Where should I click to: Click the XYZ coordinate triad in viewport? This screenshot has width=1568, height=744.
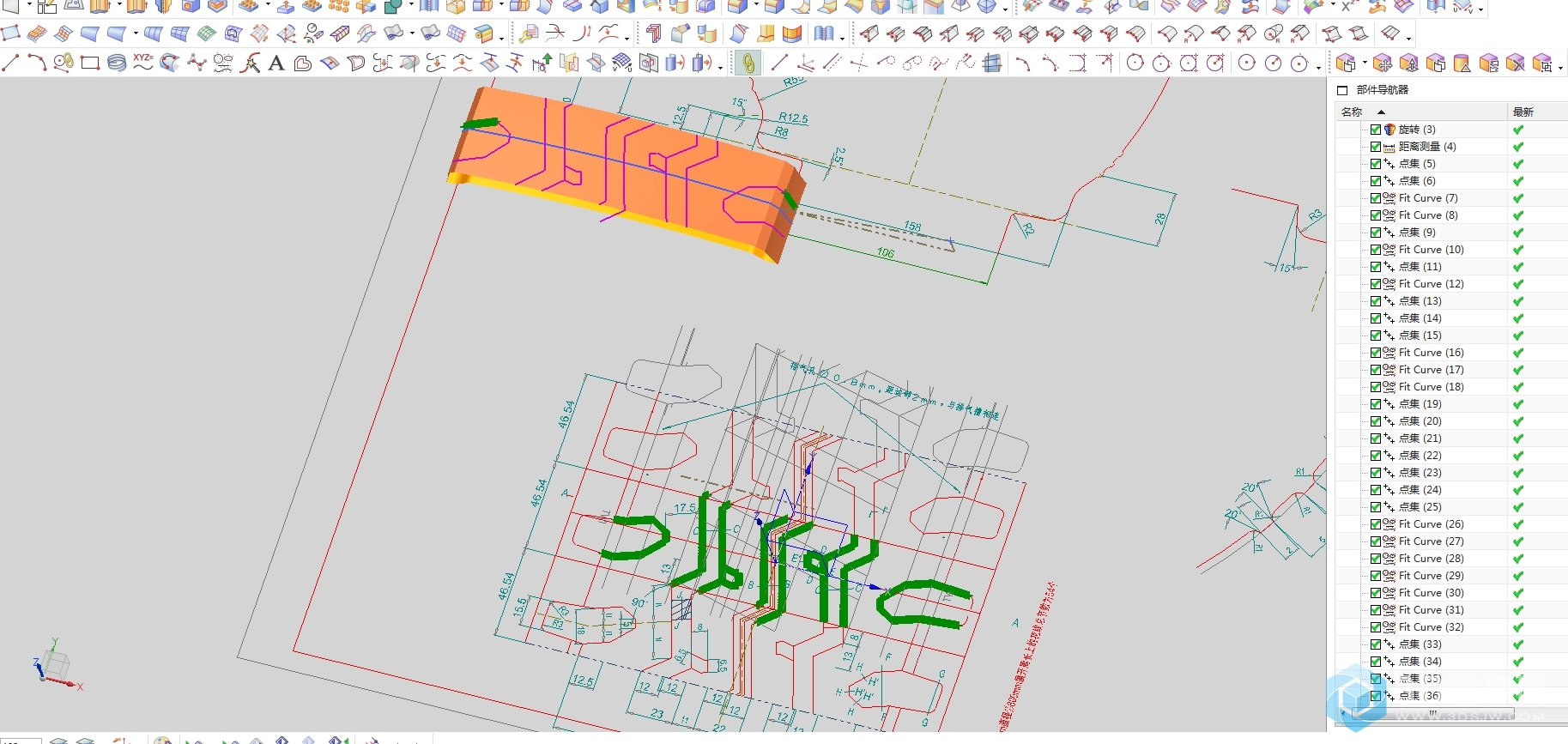coord(56,666)
